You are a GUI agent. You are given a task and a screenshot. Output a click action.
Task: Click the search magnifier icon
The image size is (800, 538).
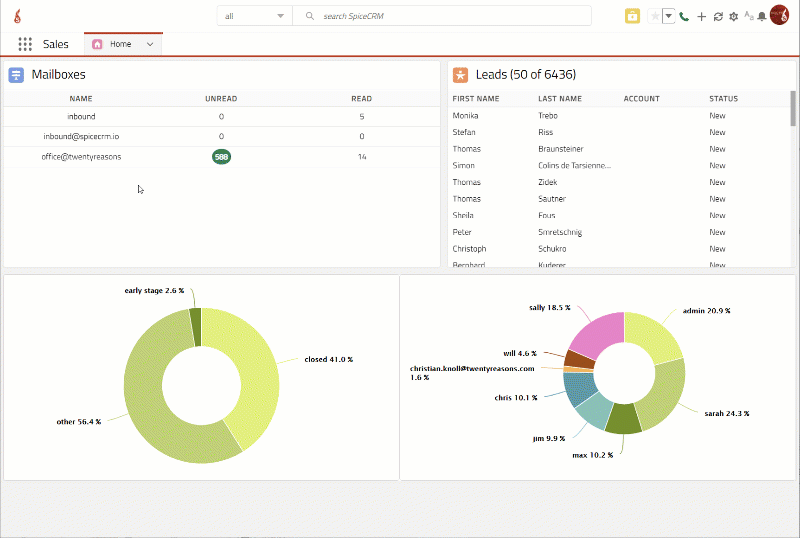click(x=310, y=16)
